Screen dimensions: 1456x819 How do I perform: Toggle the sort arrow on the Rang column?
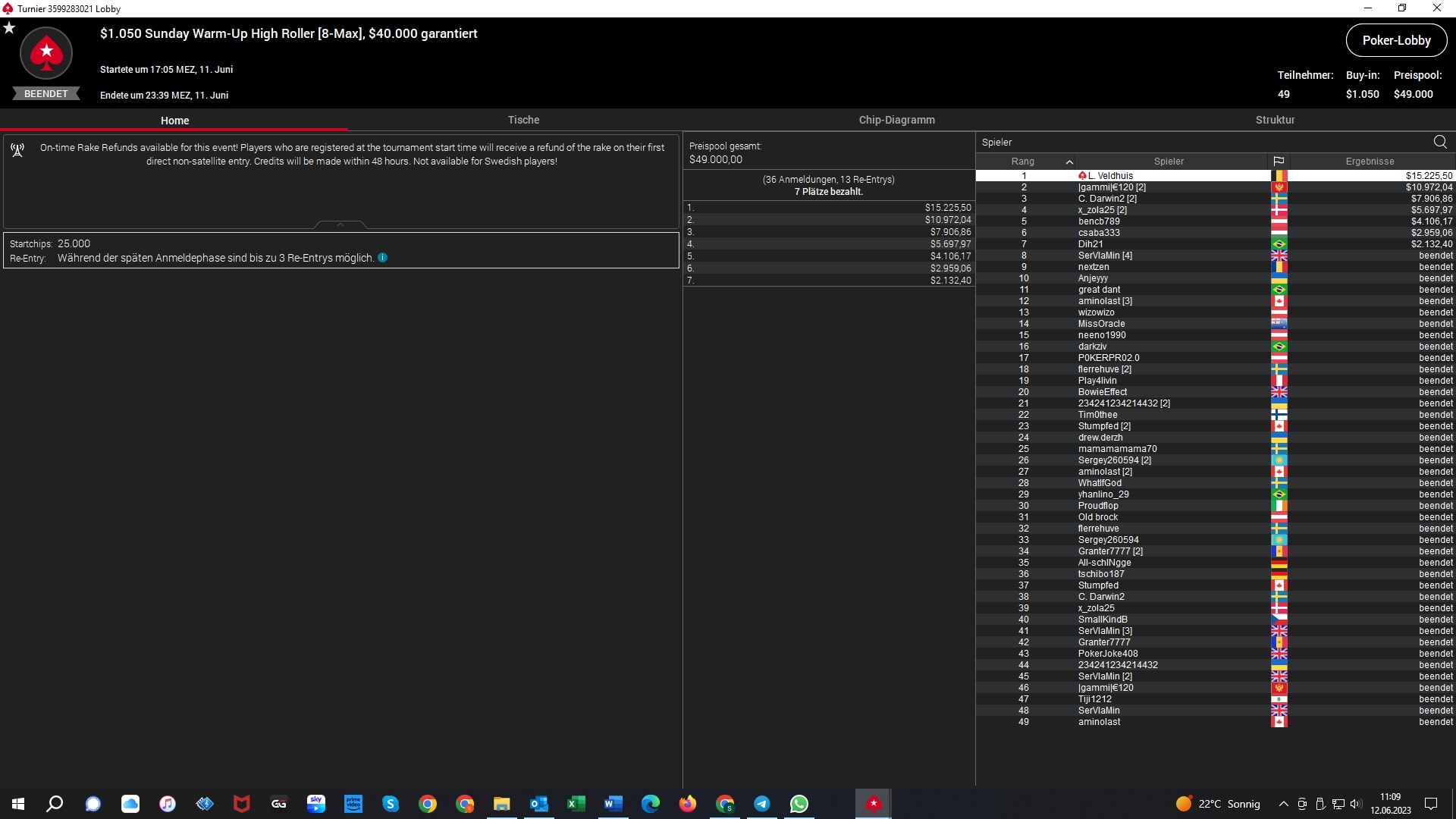(x=1069, y=162)
